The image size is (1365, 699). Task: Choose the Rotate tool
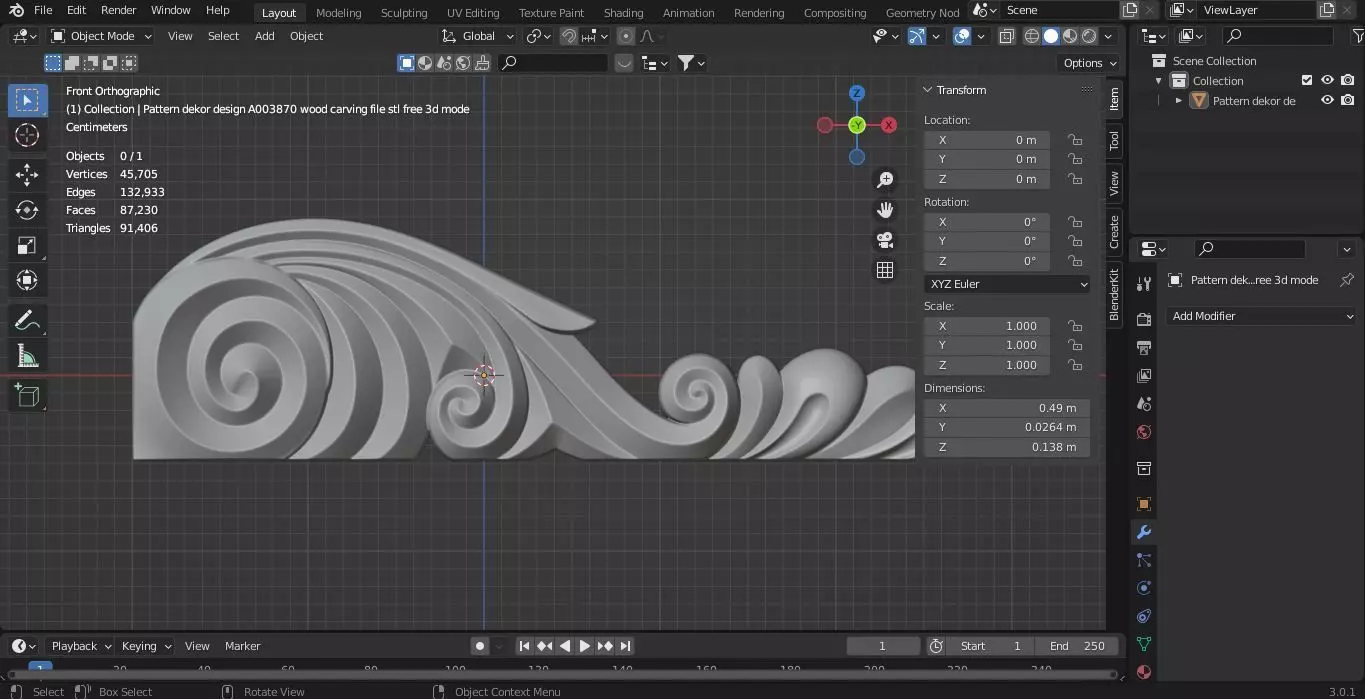click(x=27, y=210)
